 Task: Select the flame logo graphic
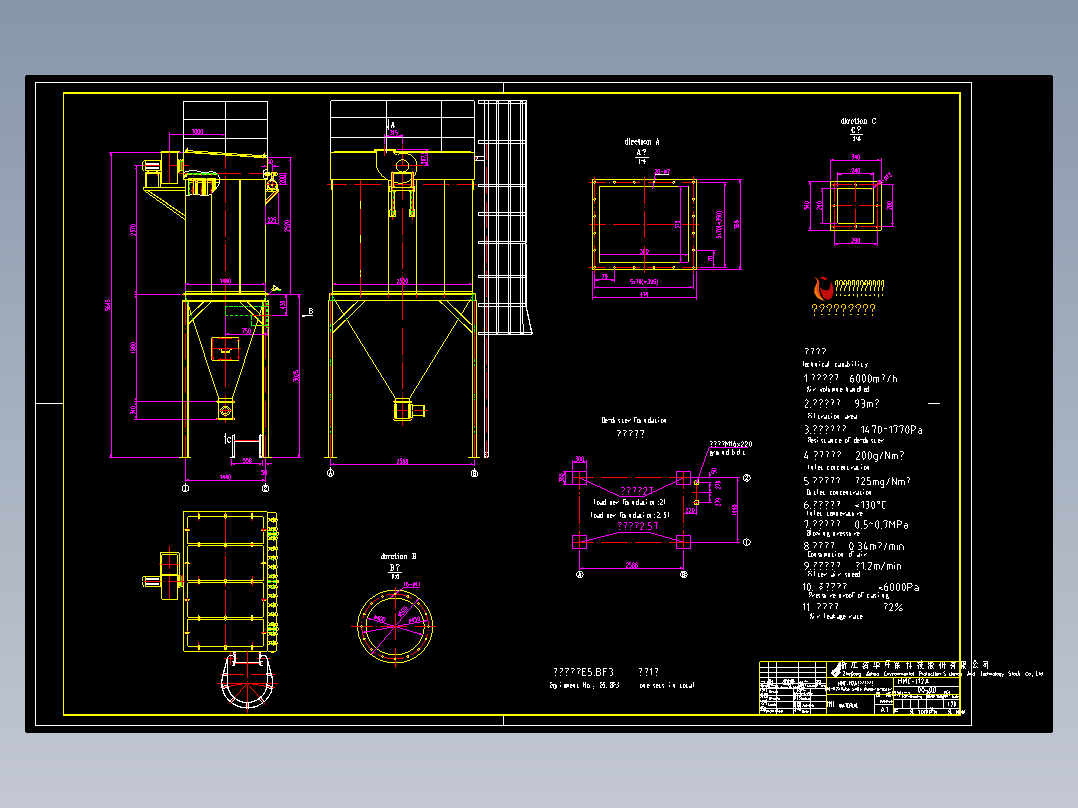(823, 288)
